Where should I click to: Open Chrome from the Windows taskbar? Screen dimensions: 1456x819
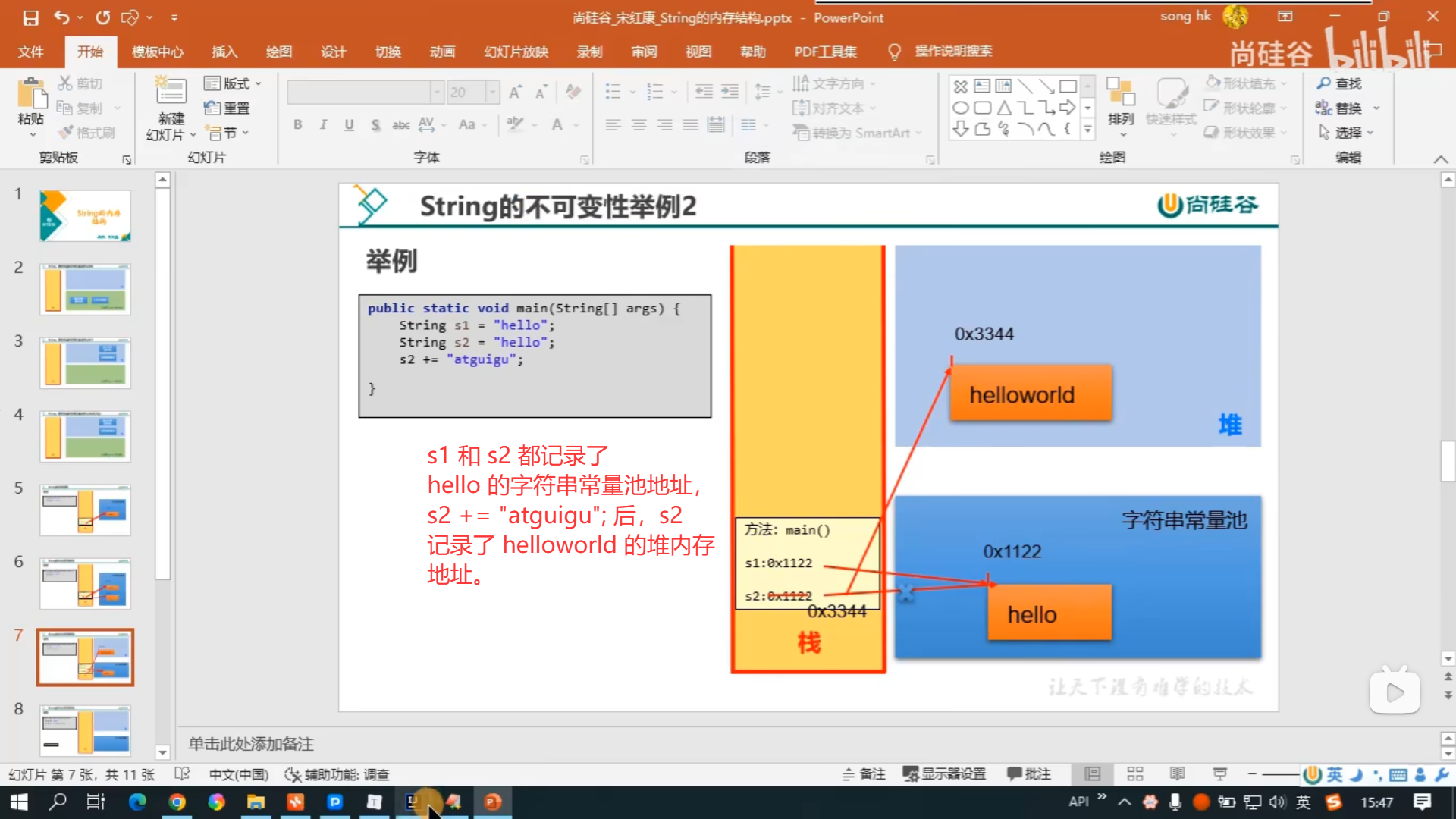177,802
